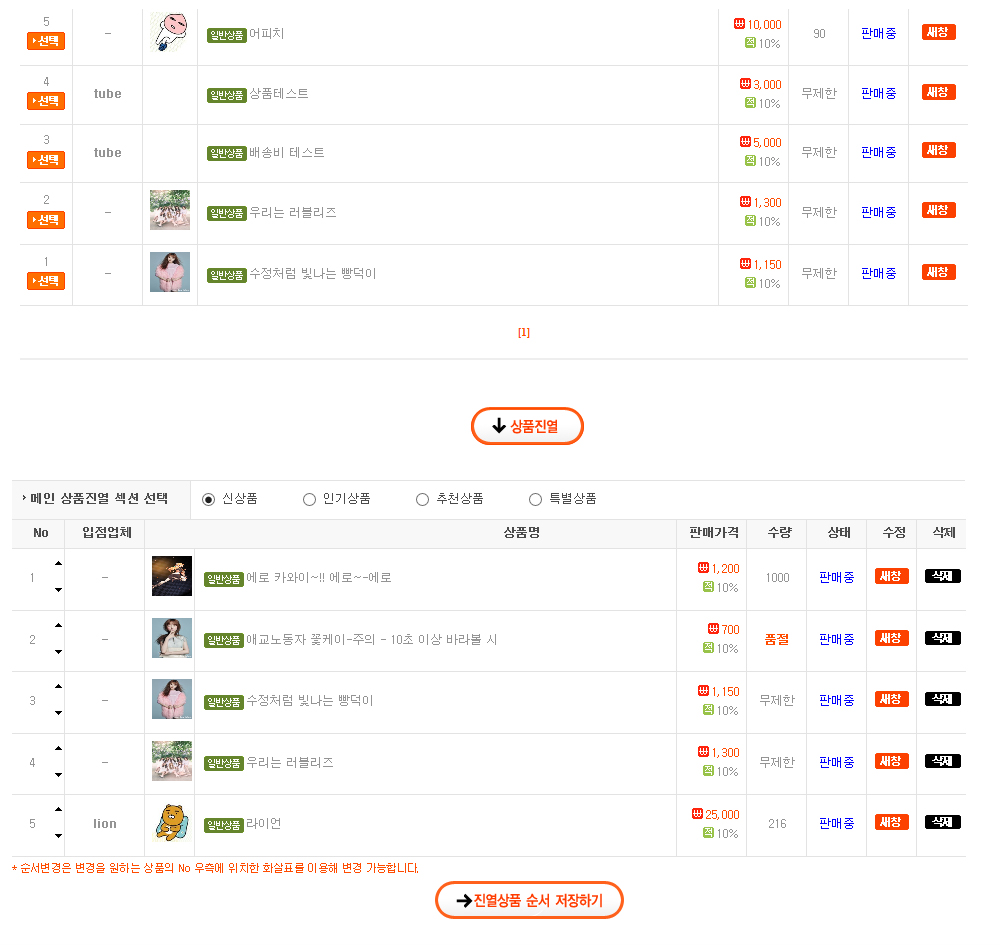This screenshot has height=945, width=1000.
Task: Choose the 추천상품 section radio button
Action: [x=422, y=499]
